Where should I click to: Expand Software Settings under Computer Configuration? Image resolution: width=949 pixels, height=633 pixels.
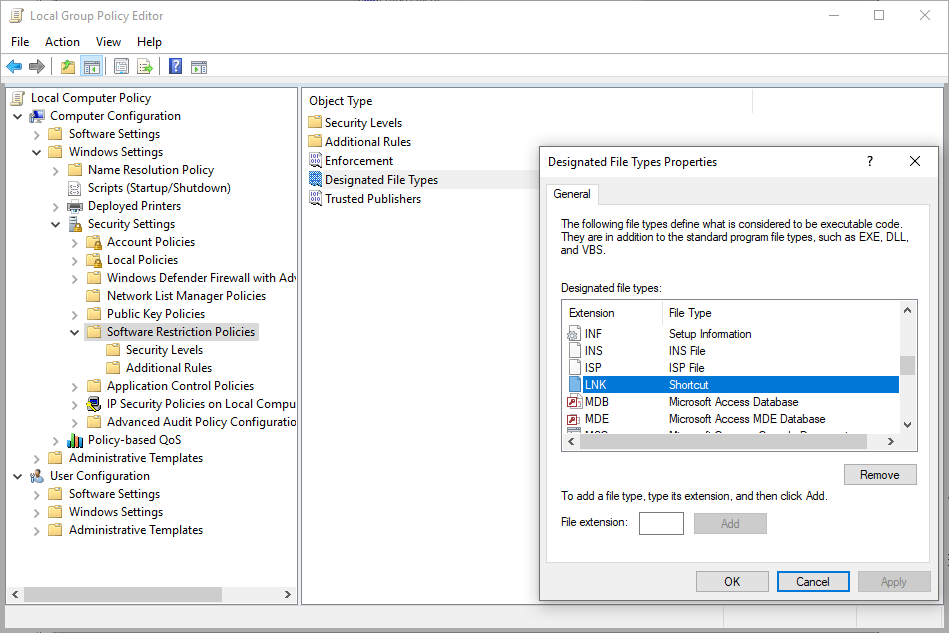(36, 134)
